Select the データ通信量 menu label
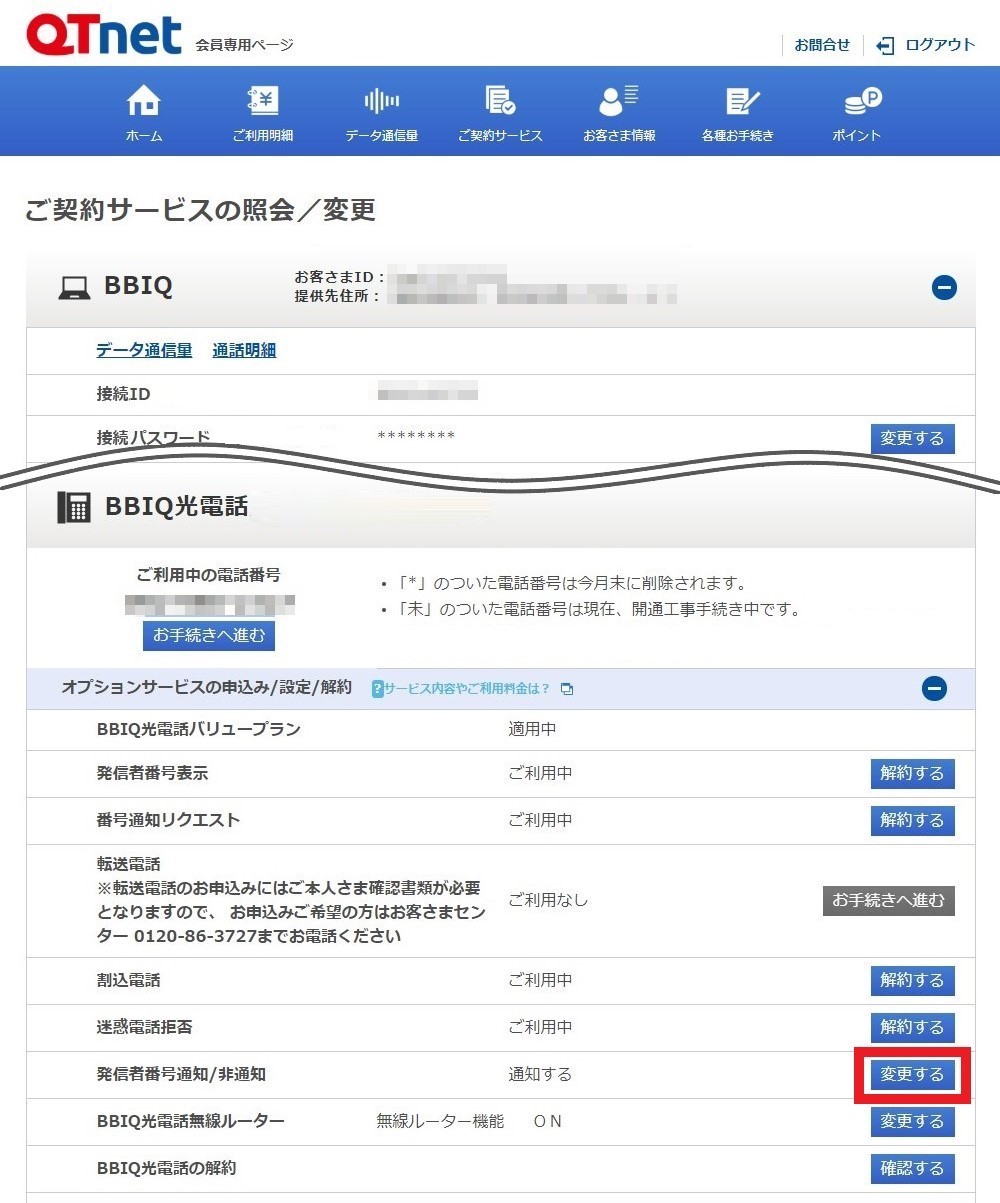The width and height of the screenshot is (1000, 1203). (x=381, y=136)
